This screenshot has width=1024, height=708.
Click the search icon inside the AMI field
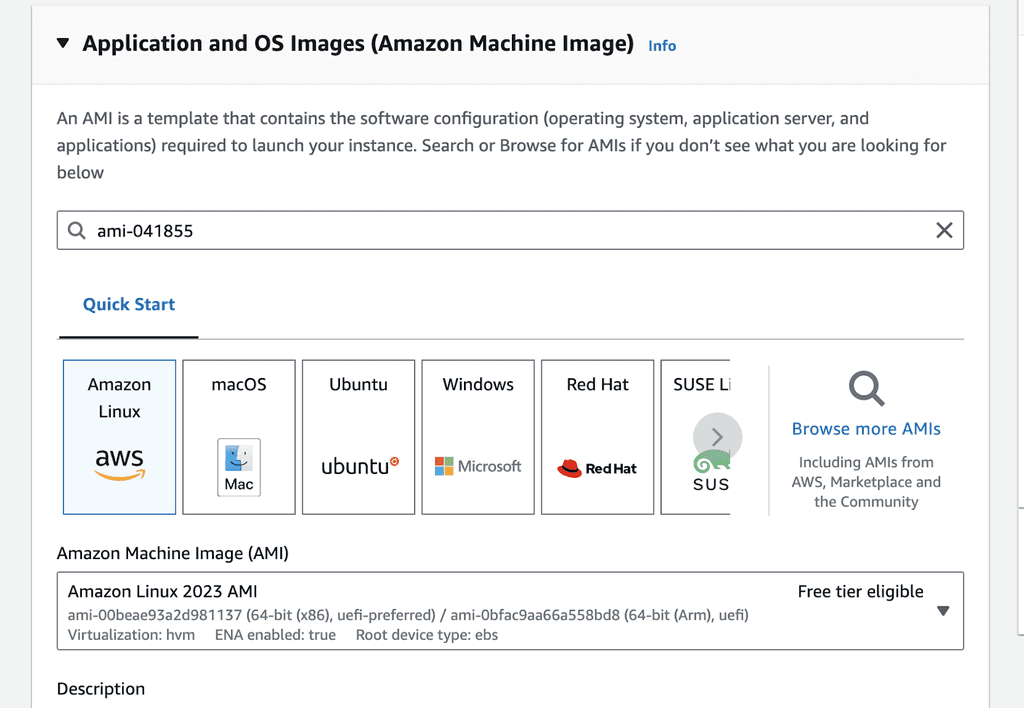point(76,230)
